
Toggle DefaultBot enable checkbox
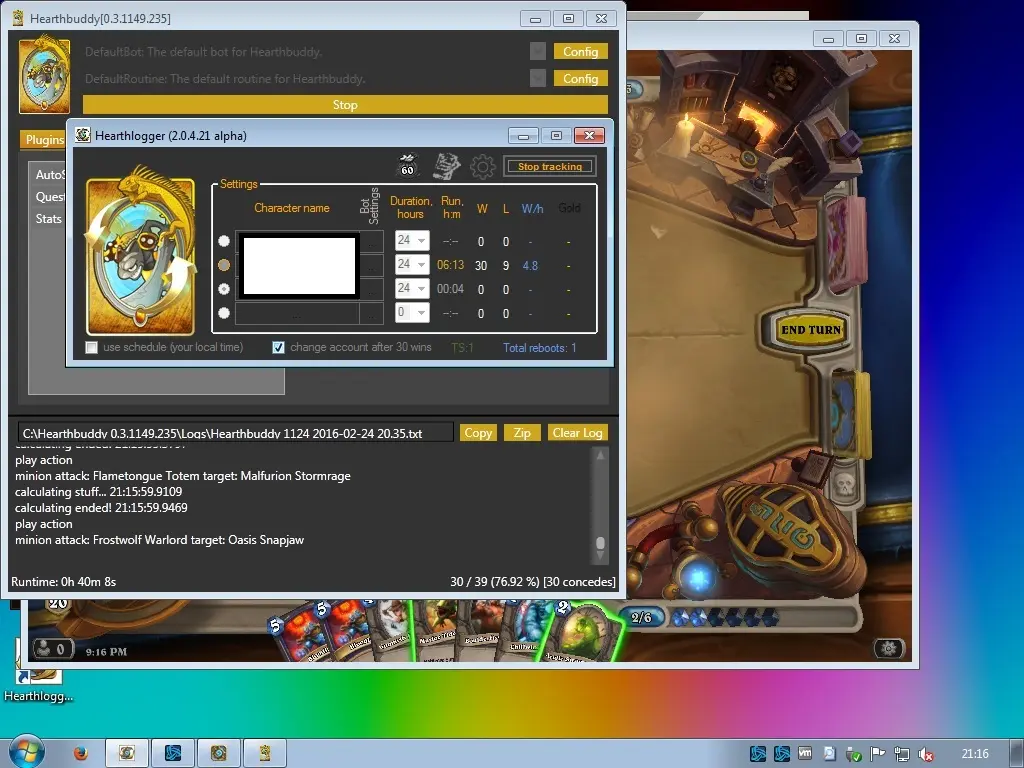(537, 51)
